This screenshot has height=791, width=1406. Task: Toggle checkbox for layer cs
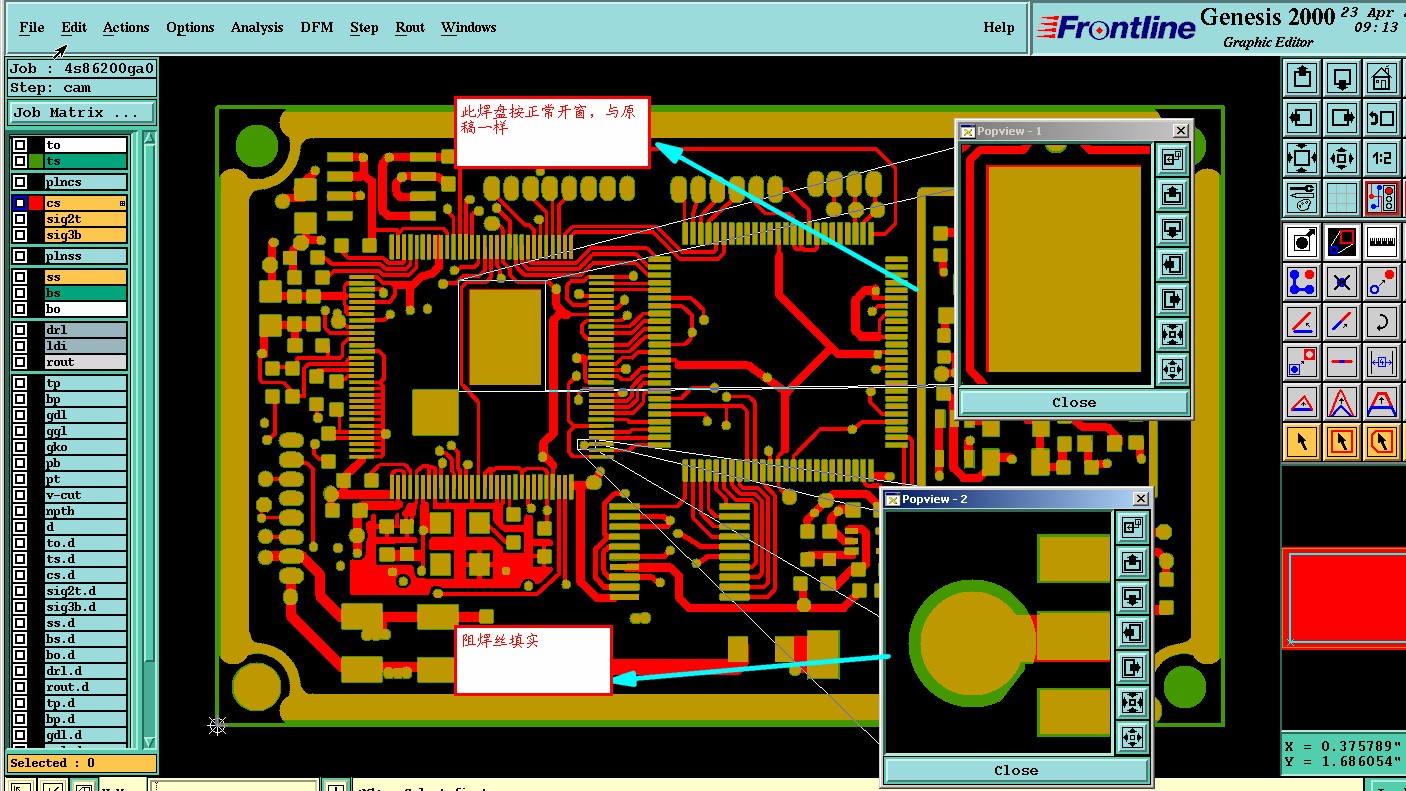pos(20,203)
